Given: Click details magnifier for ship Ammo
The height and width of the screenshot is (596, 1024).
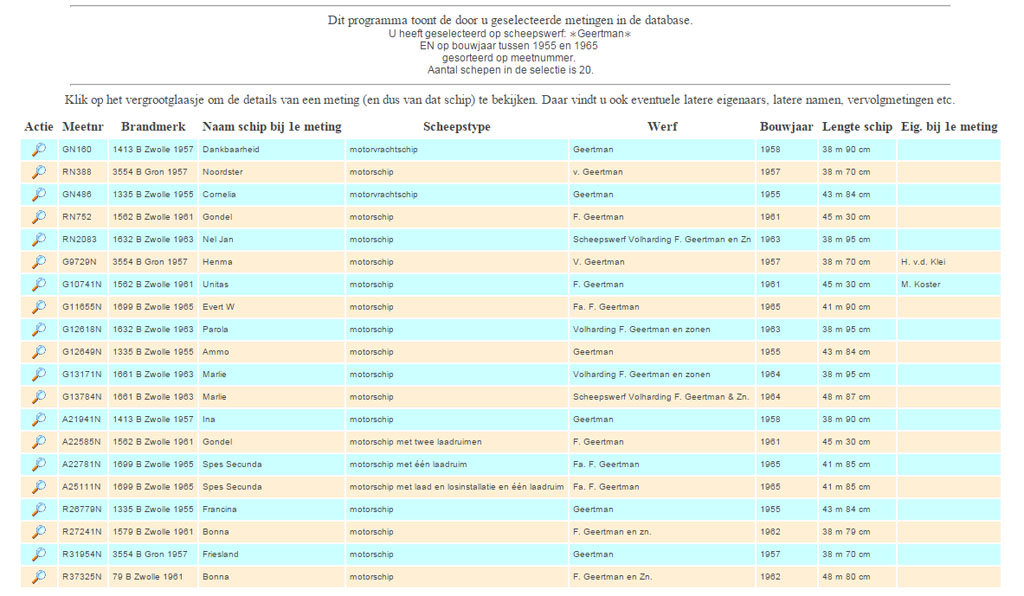Looking at the screenshot, I should click(x=38, y=352).
